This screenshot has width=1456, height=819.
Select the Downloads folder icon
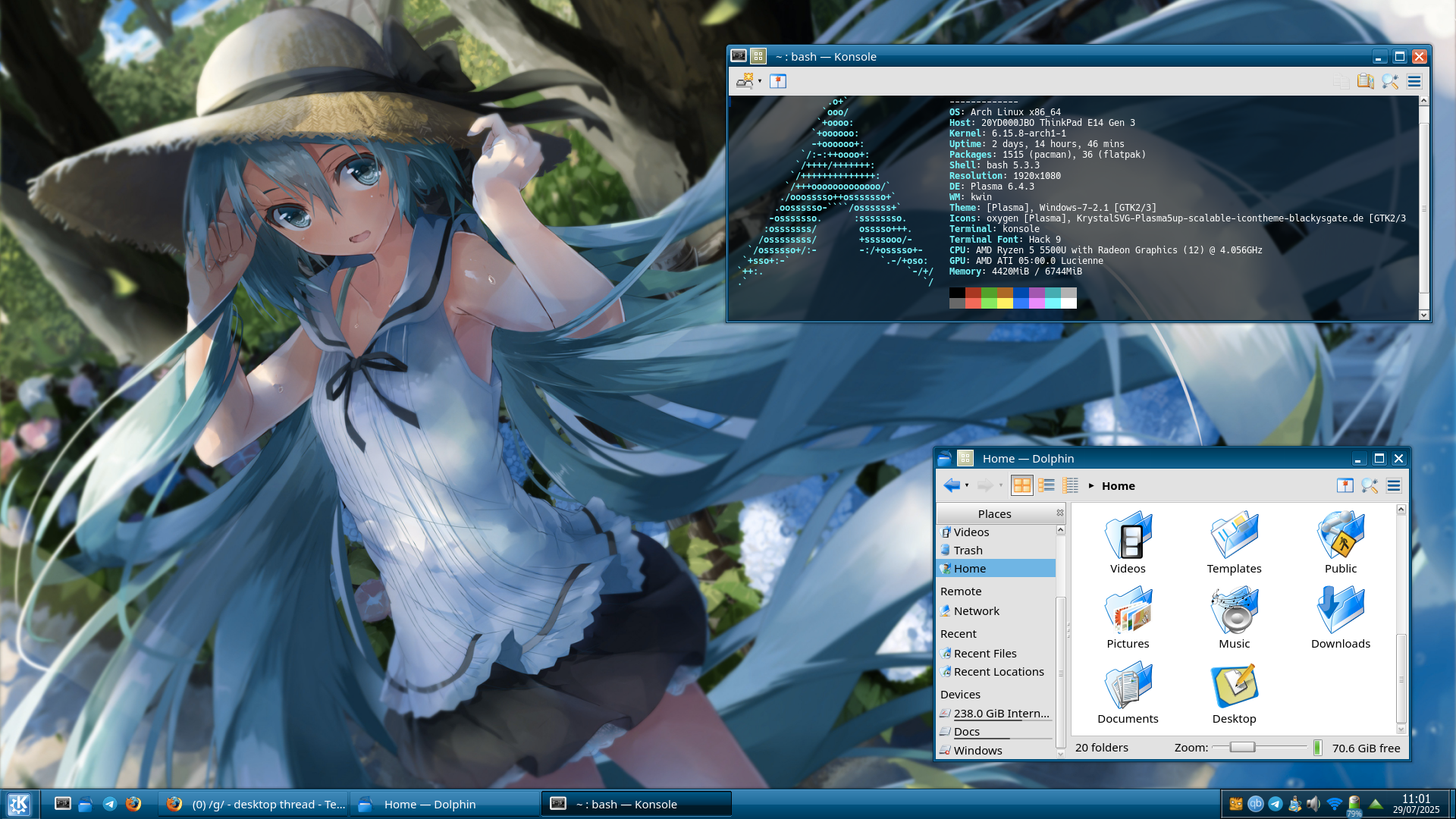click(1341, 610)
